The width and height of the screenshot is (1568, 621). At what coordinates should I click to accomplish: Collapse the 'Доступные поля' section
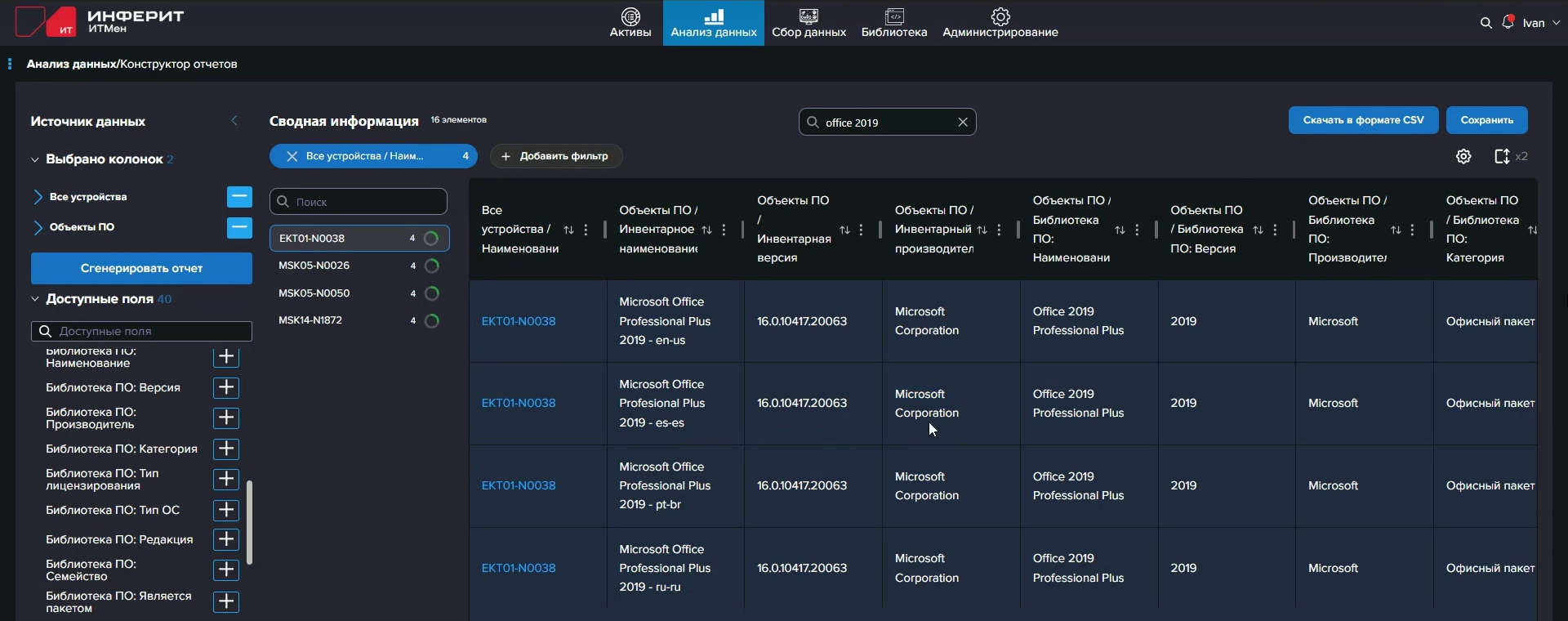35,299
